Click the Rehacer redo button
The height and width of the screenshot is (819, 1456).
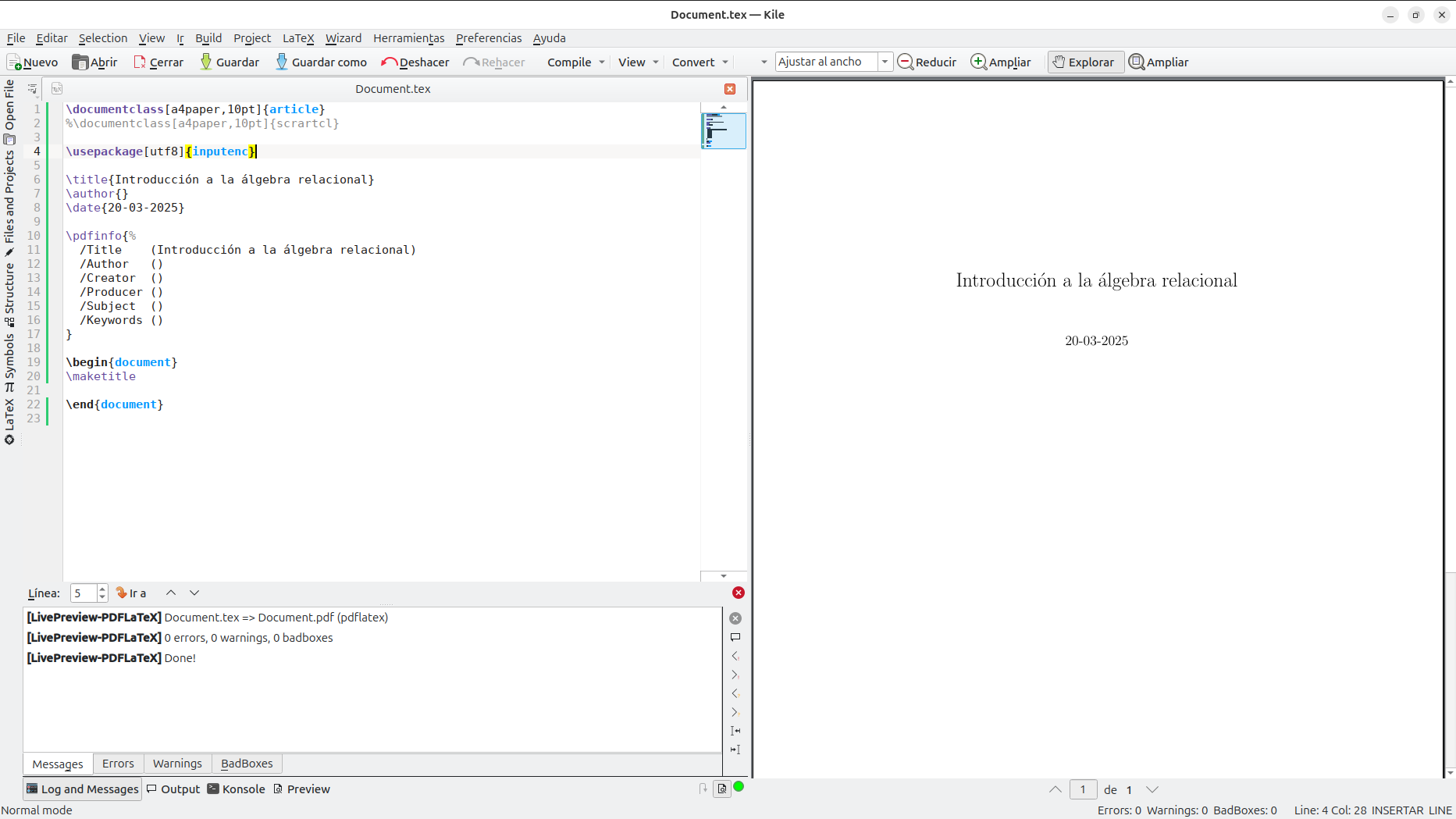pos(494,62)
